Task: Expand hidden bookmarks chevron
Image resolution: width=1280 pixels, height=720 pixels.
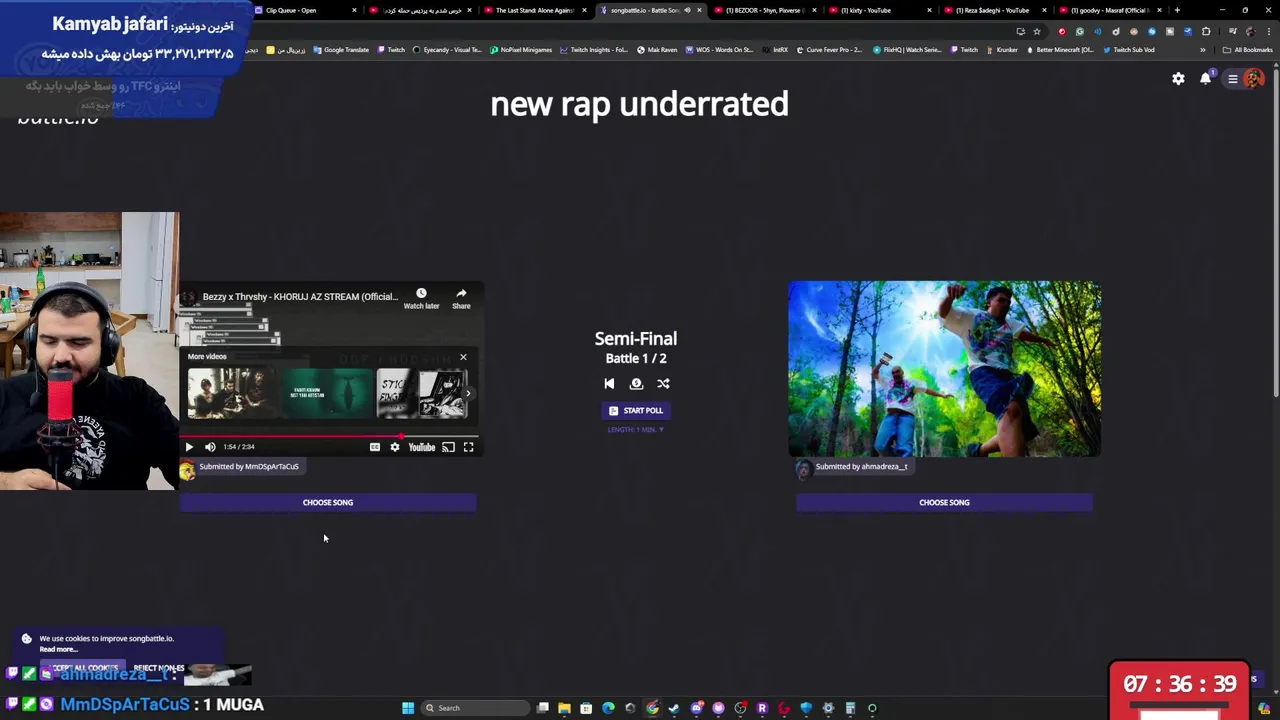Action: click(x=1203, y=50)
